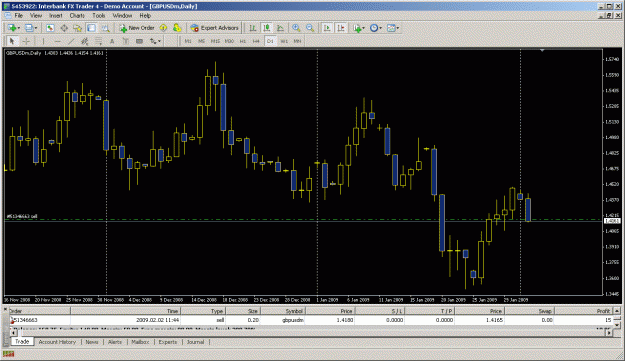Select the Horizontal Line drawing tool
This screenshot has width=625, height=361.
(x=57, y=41)
